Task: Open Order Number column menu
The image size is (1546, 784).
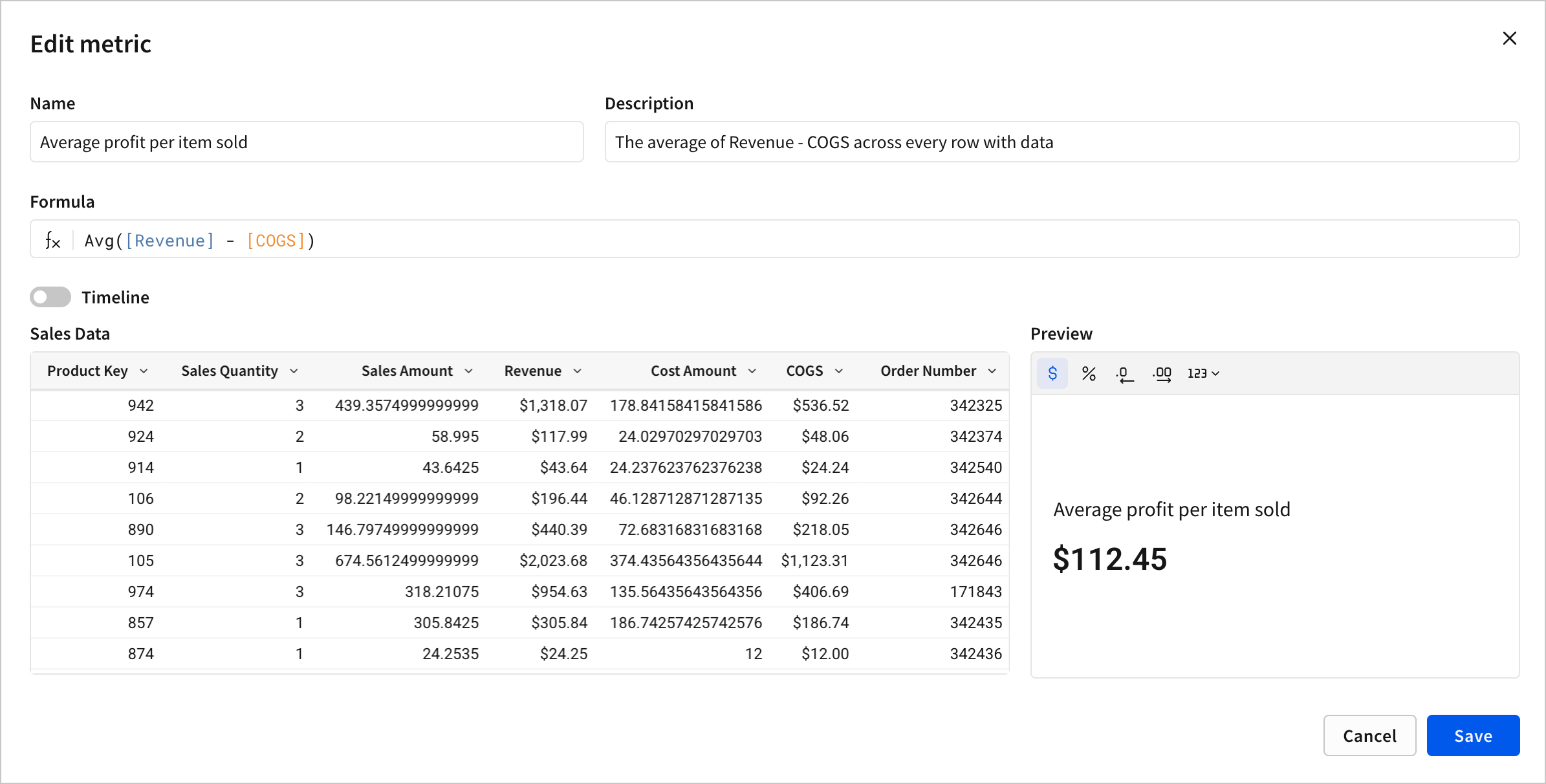Action: coord(992,371)
